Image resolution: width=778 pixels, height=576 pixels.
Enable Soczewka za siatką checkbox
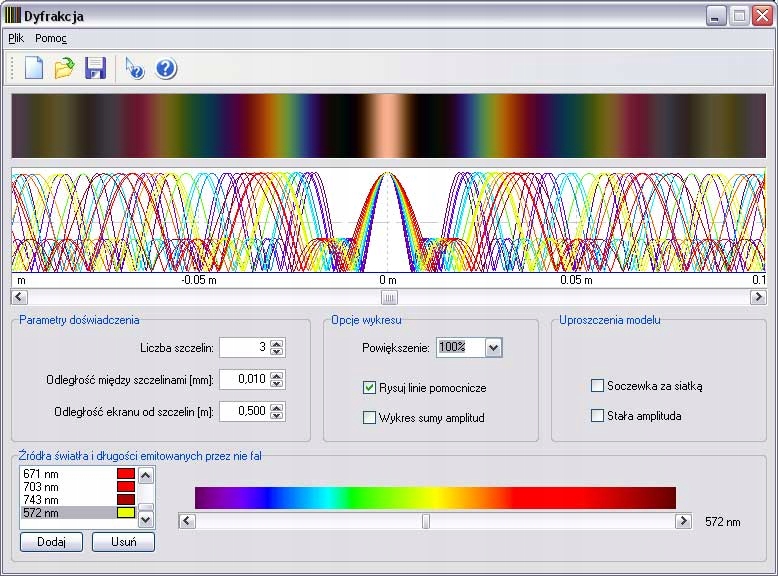pyautogui.click(x=598, y=385)
